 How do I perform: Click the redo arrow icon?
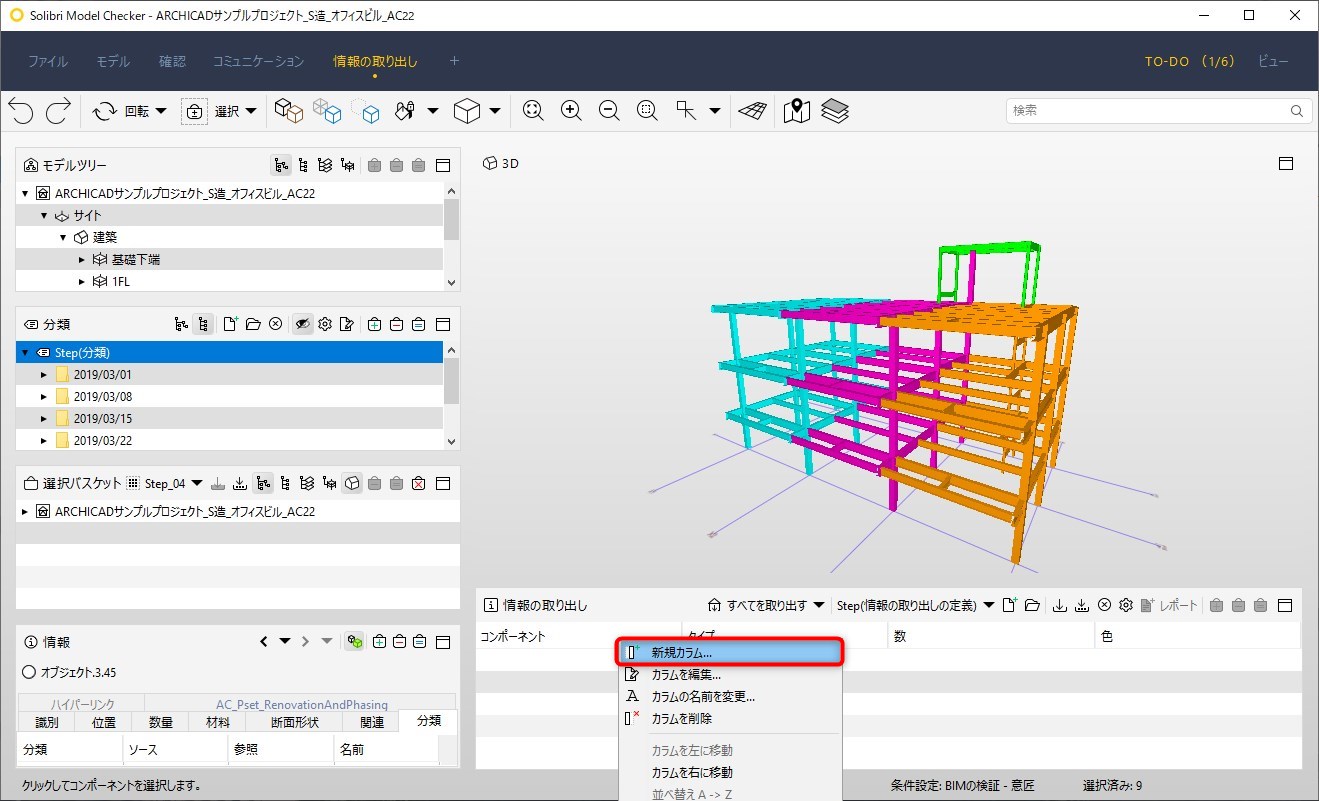click(57, 111)
